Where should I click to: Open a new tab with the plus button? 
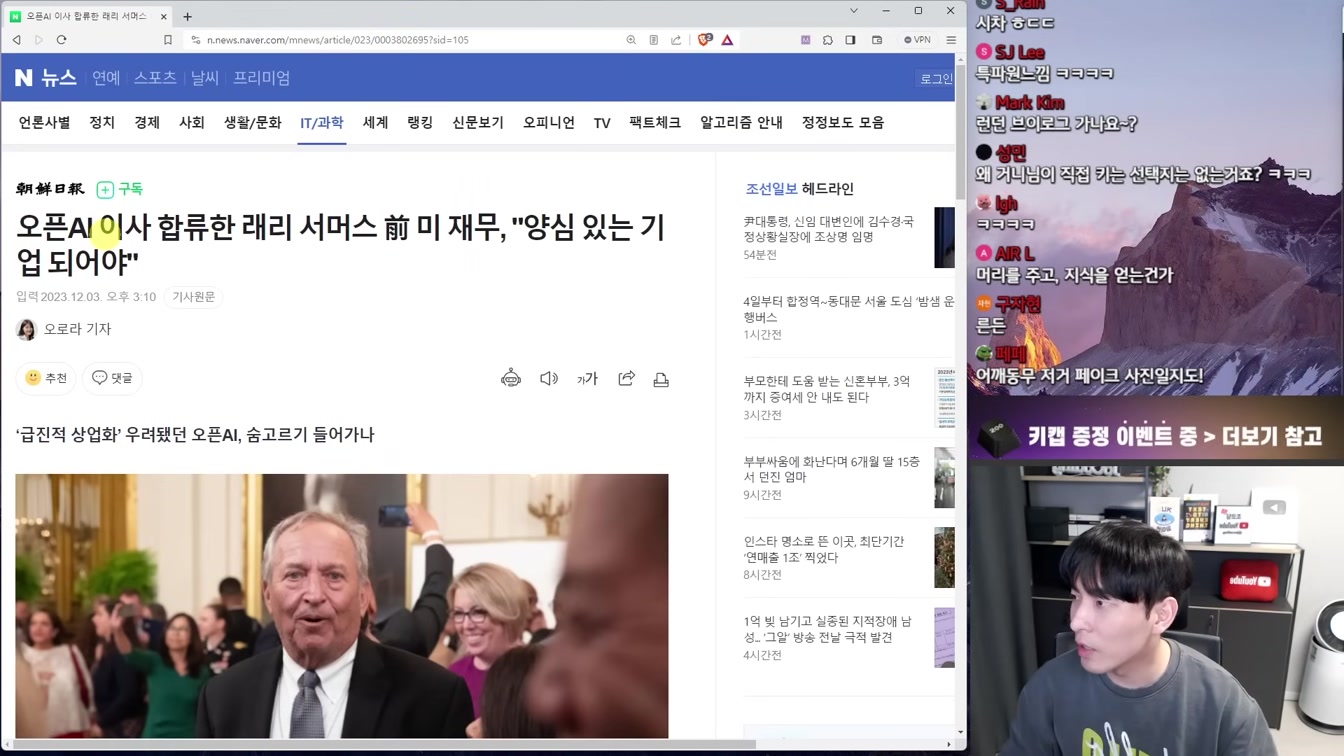[x=187, y=16]
